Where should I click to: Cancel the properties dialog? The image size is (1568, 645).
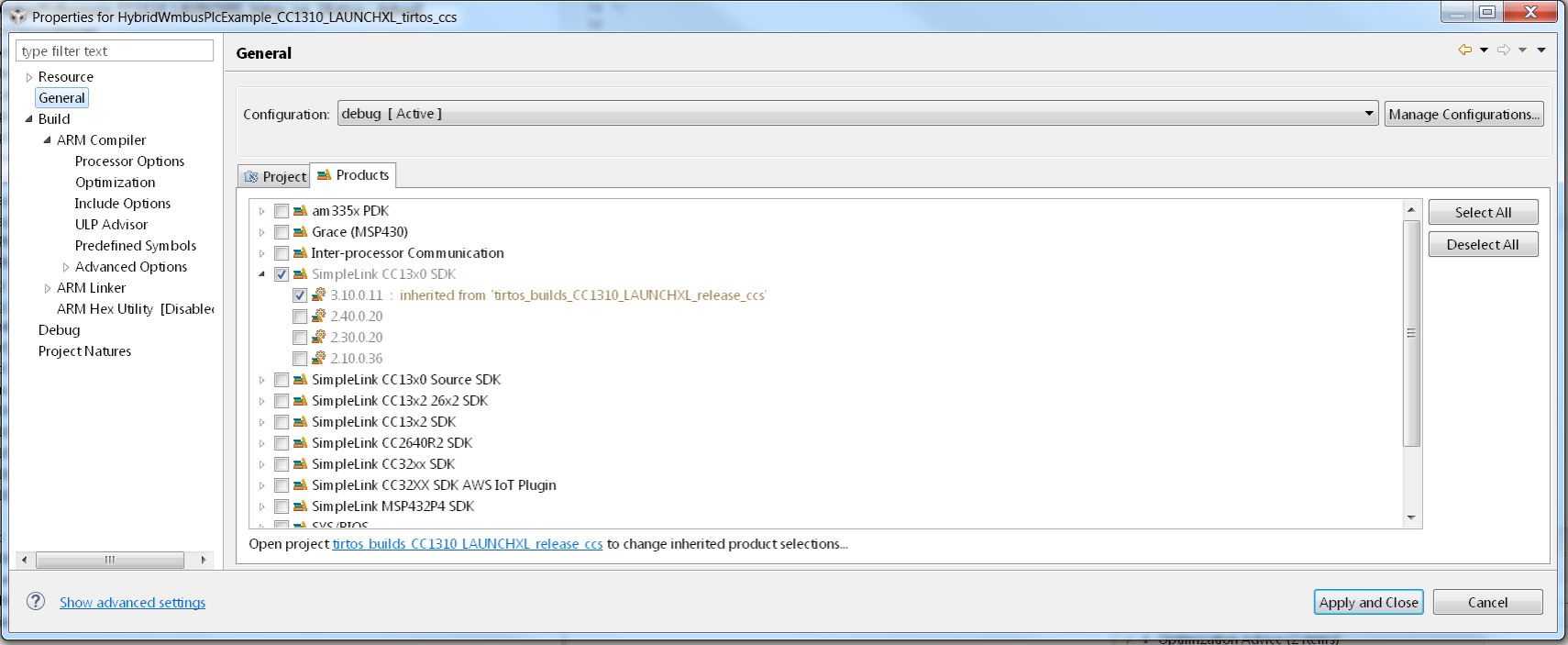click(1487, 602)
